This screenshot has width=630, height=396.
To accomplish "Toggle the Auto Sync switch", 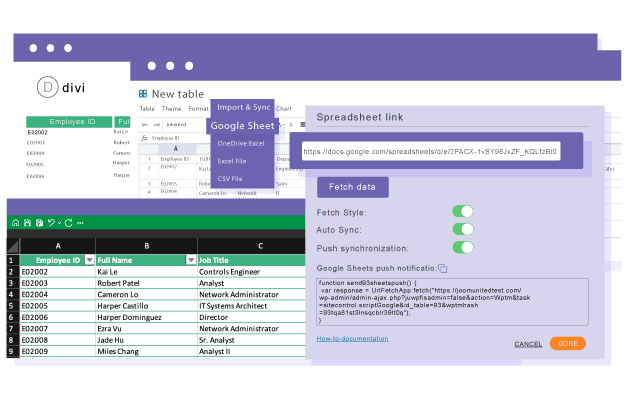I will 463,229.
